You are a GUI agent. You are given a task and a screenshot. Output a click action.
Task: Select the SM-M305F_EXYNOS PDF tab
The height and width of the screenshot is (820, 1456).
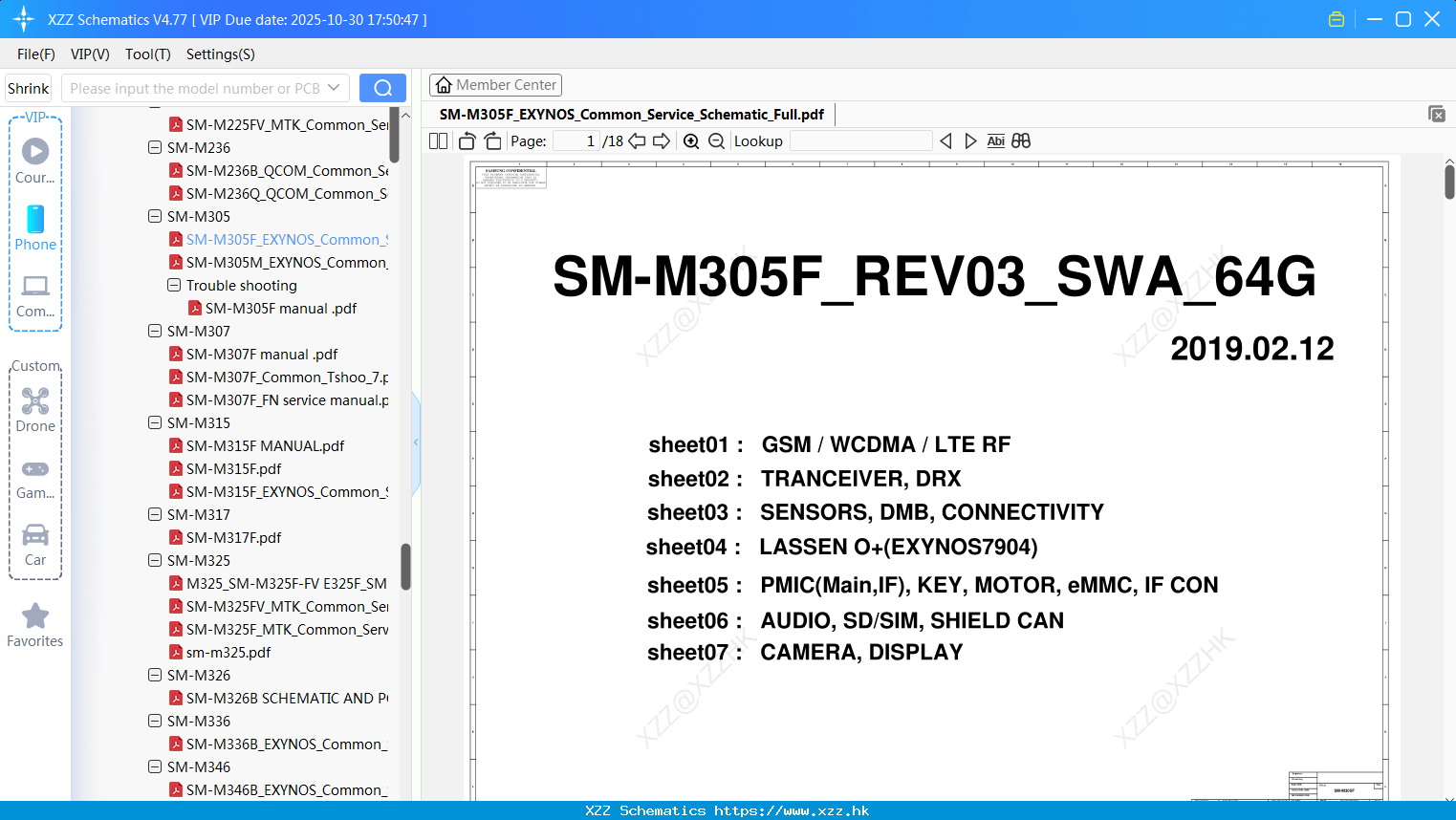[632, 115]
